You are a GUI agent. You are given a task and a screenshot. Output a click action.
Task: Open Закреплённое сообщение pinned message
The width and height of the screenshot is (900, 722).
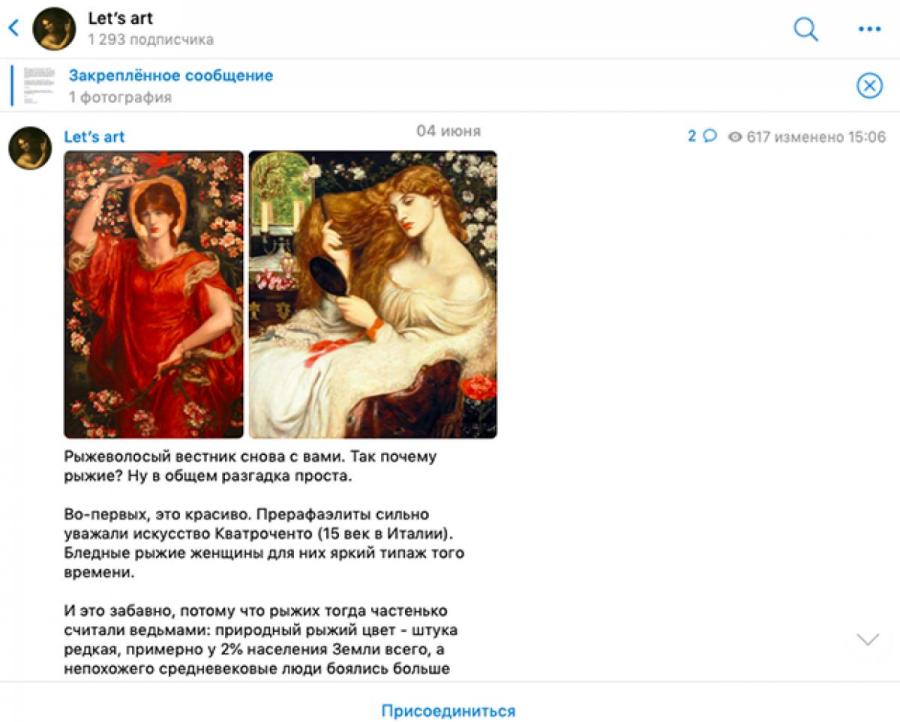(170, 76)
